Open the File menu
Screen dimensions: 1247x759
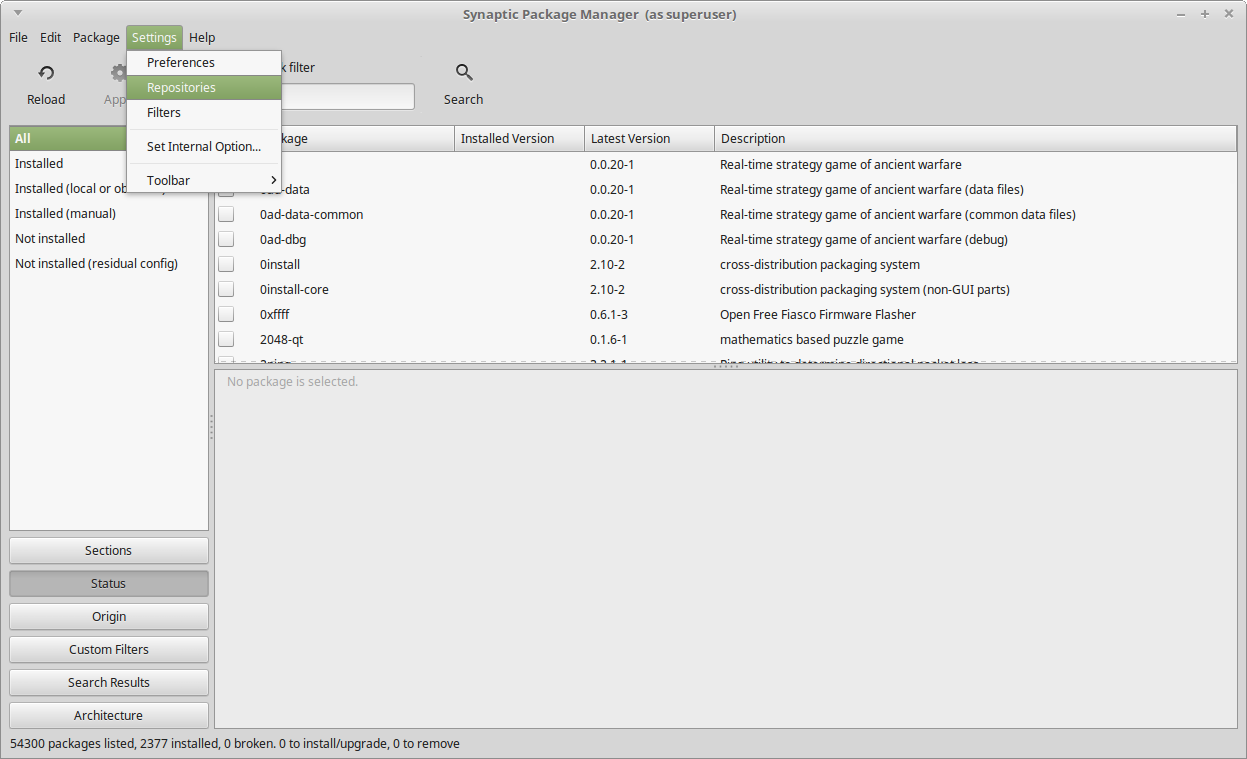(18, 37)
